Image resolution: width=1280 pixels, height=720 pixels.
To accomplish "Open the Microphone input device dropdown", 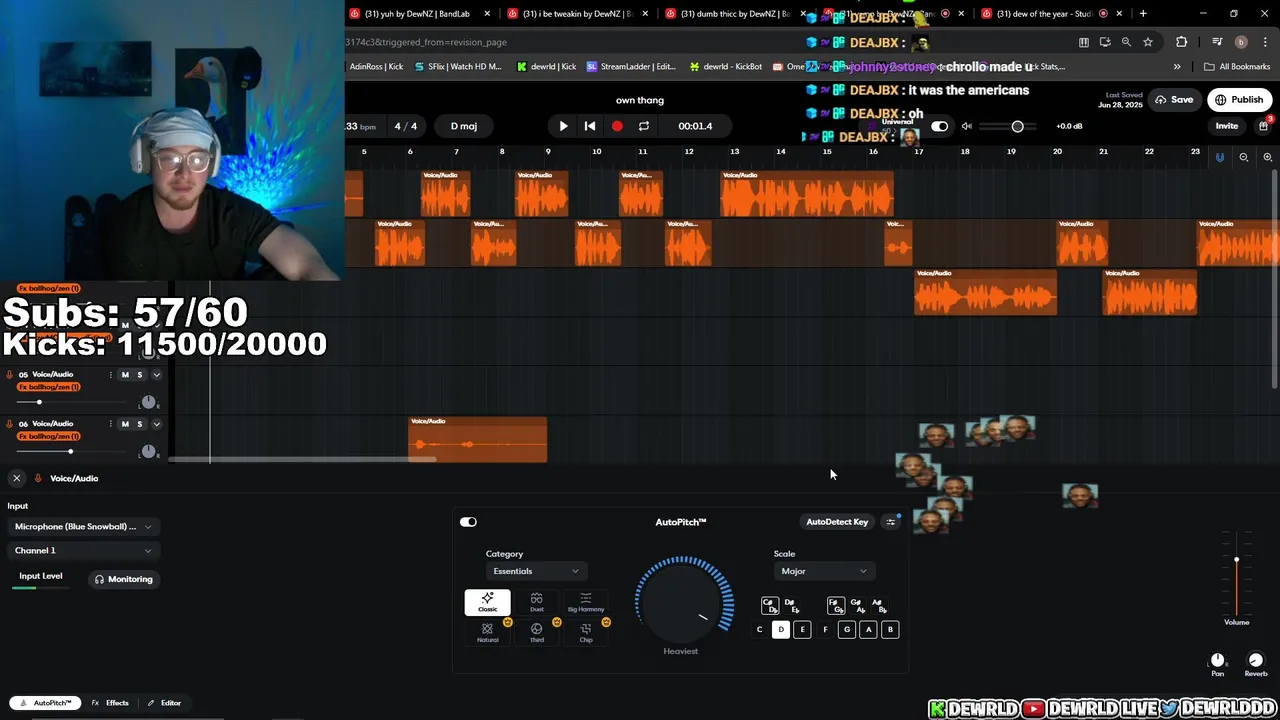I will pyautogui.click(x=83, y=527).
